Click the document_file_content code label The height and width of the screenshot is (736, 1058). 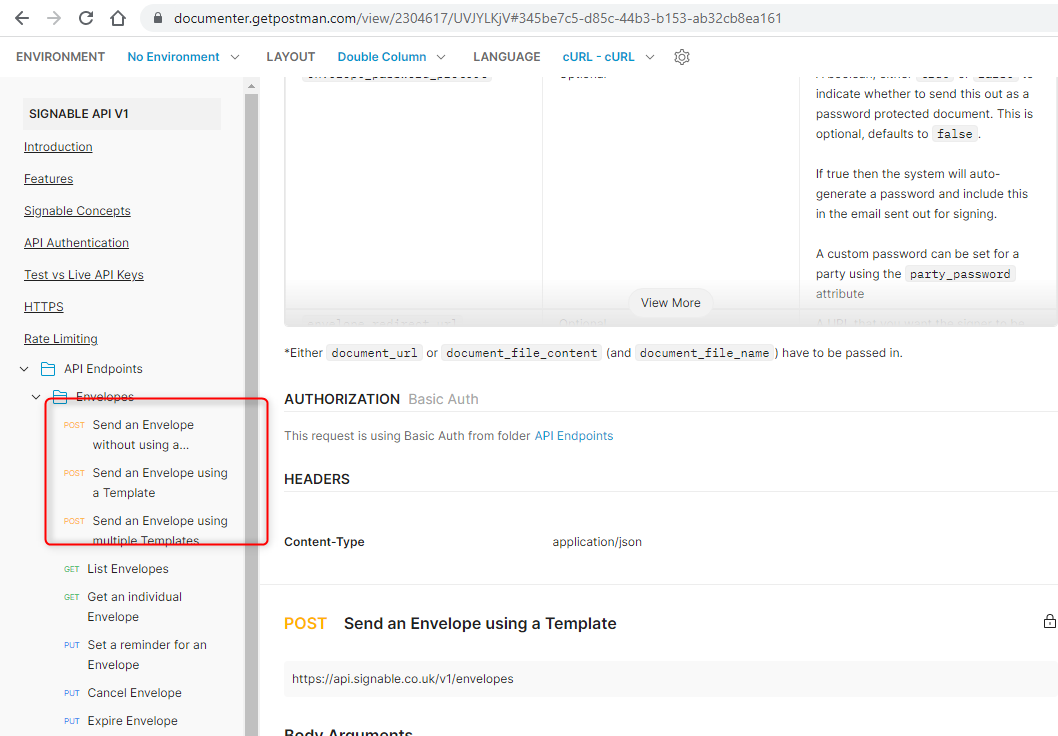[x=522, y=353]
